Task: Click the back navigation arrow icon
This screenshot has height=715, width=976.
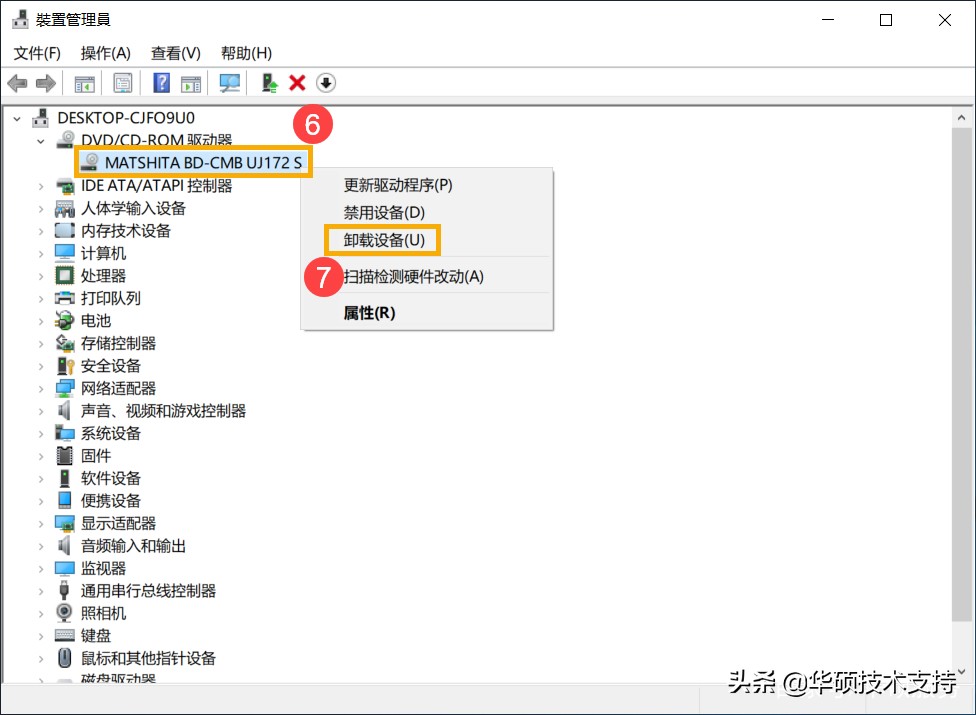Action: point(17,82)
